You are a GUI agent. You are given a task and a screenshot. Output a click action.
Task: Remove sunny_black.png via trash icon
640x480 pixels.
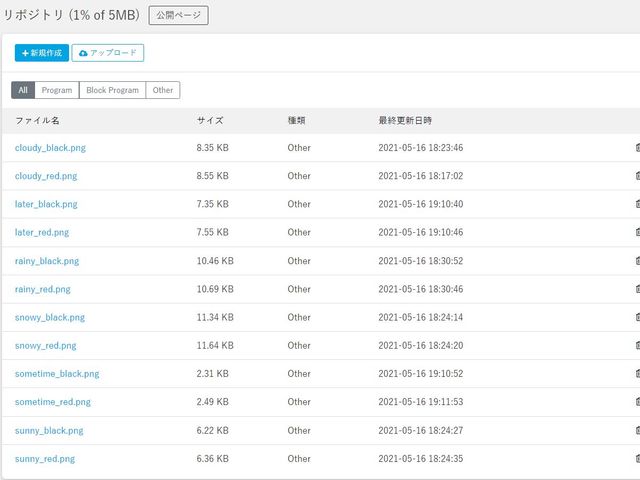click(637, 431)
